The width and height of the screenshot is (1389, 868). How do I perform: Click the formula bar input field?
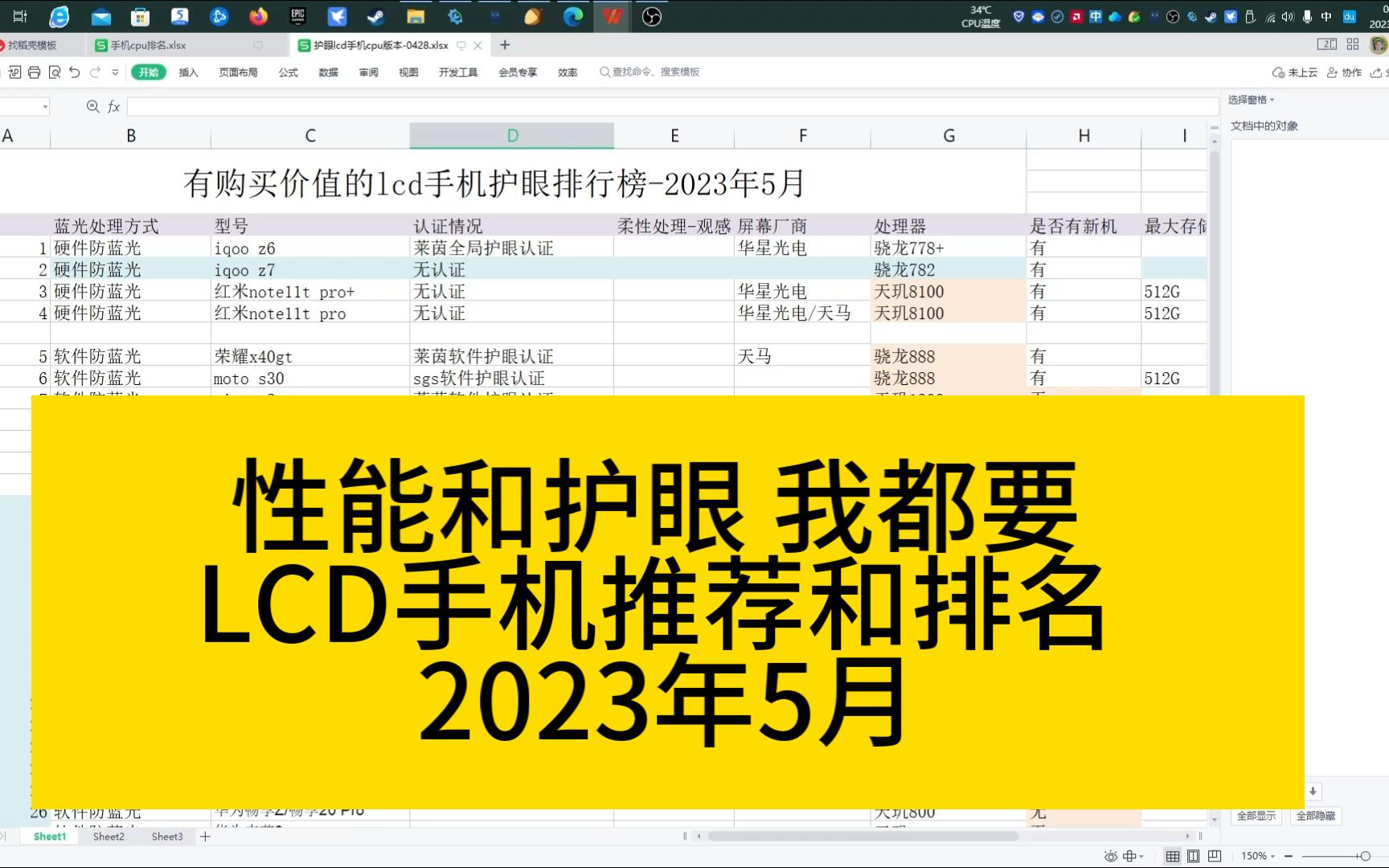(x=673, y=106)
